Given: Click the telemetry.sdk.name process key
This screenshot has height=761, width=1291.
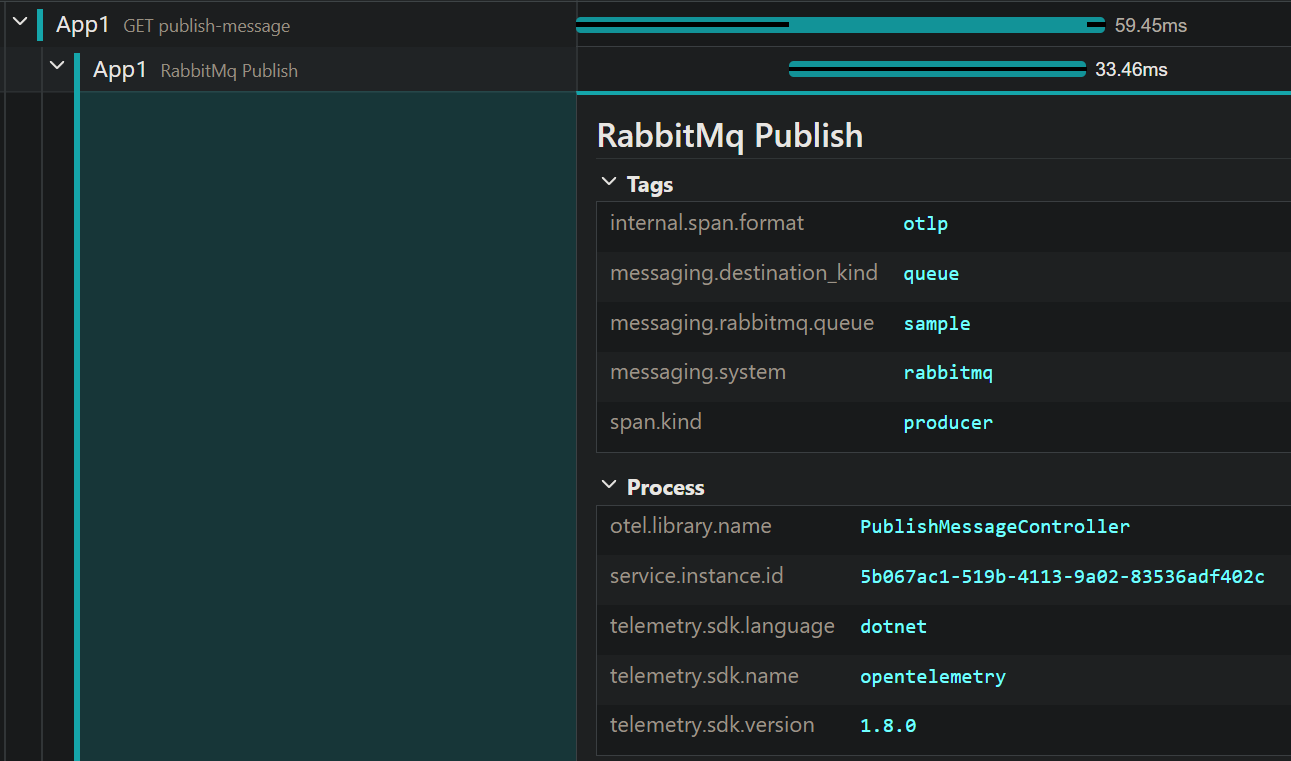Looking at the screenshot, I should pyautogui.click(x=704, y=676).
